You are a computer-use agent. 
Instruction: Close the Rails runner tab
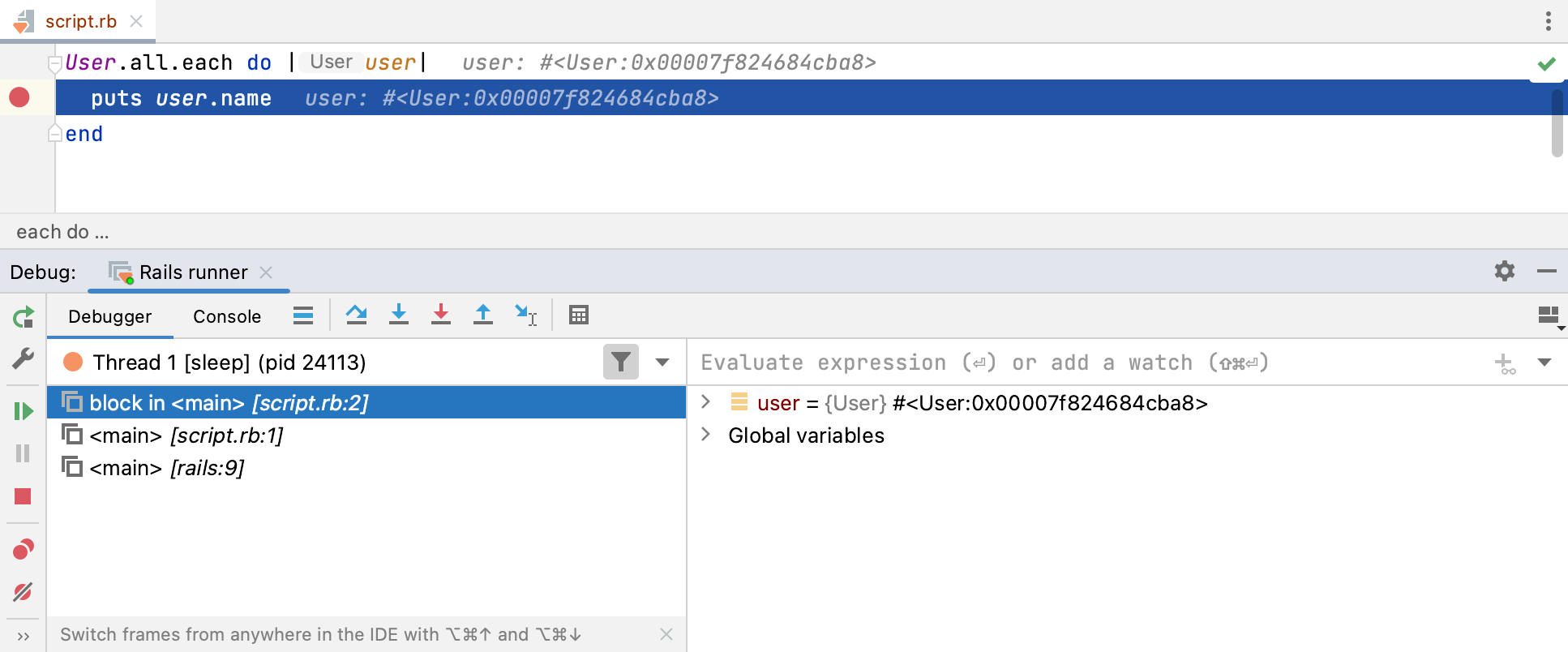coord(266,272)
